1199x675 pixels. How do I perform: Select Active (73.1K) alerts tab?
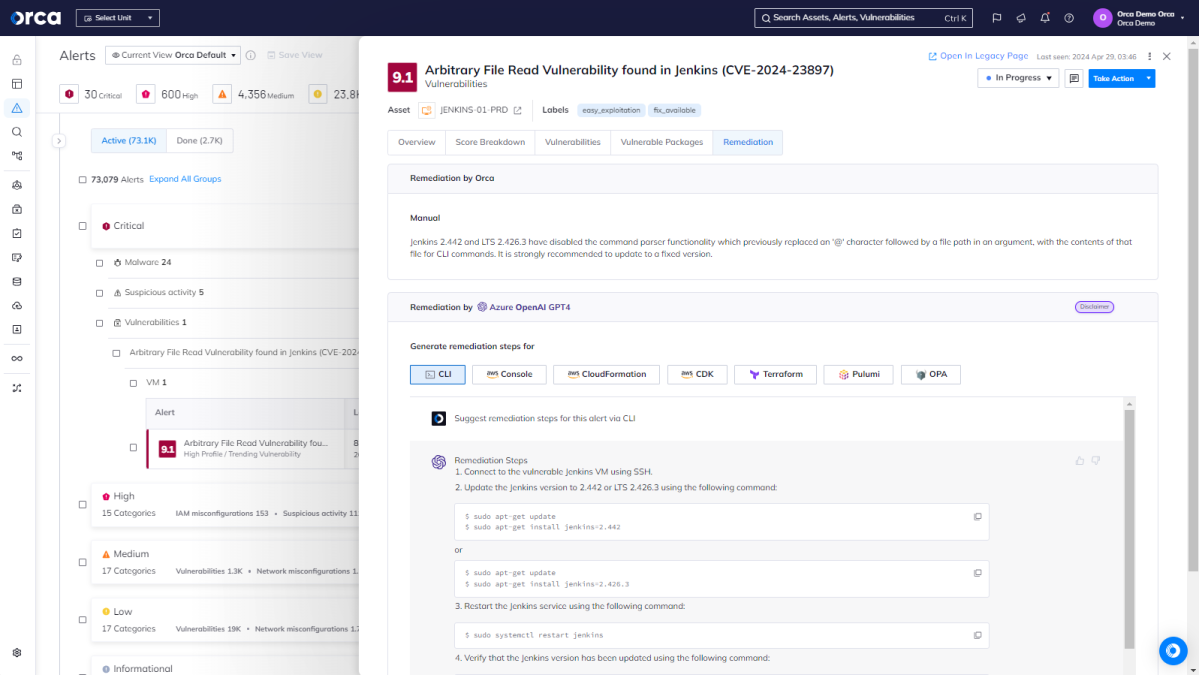pyautogui.click(x=128, y=141)
